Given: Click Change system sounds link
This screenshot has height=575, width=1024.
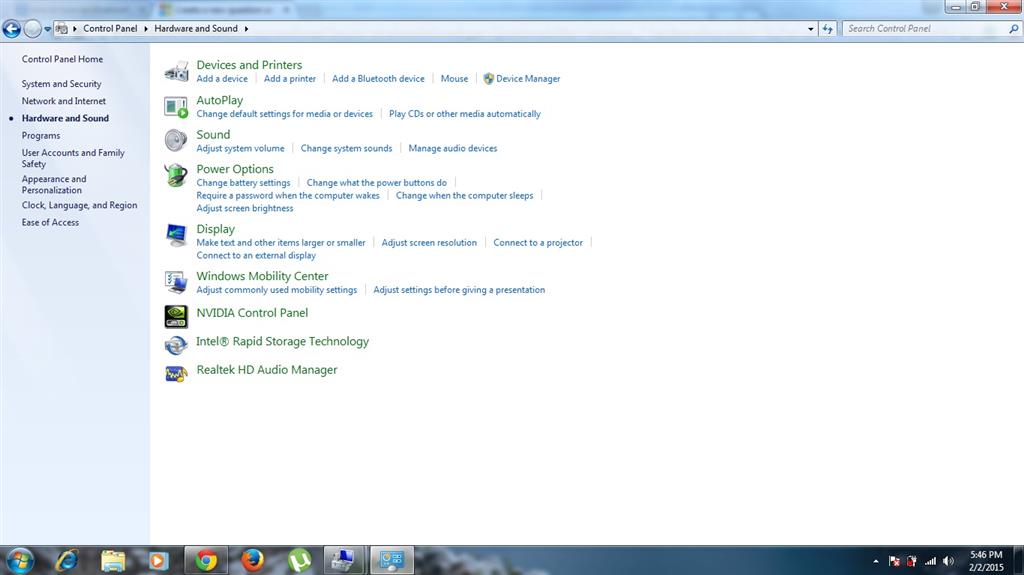Looking at the screenshot, I should (346, 148).
